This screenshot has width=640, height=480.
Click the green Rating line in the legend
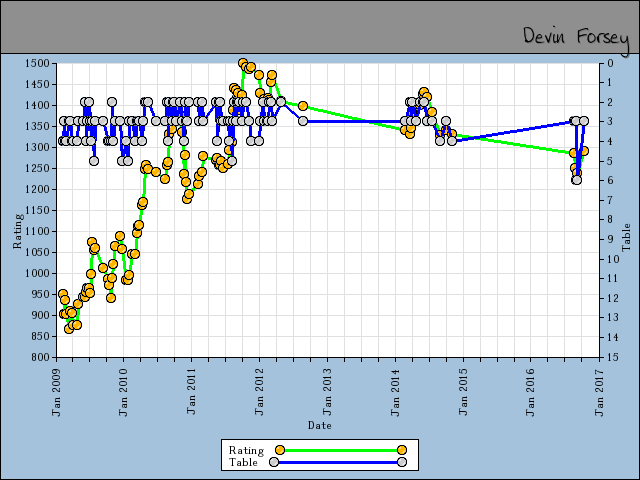341,450
